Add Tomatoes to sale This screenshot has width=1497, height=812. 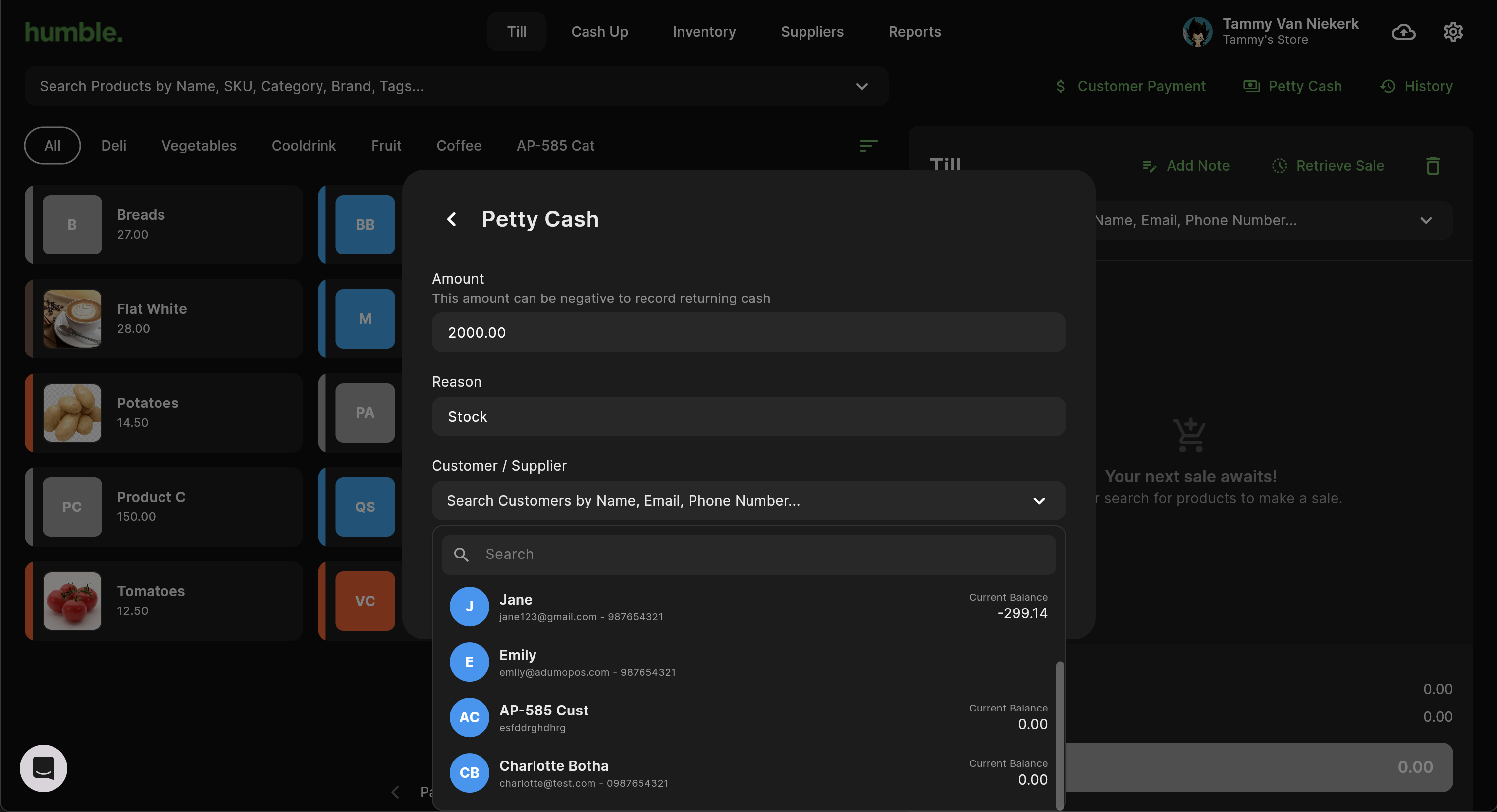164,601
